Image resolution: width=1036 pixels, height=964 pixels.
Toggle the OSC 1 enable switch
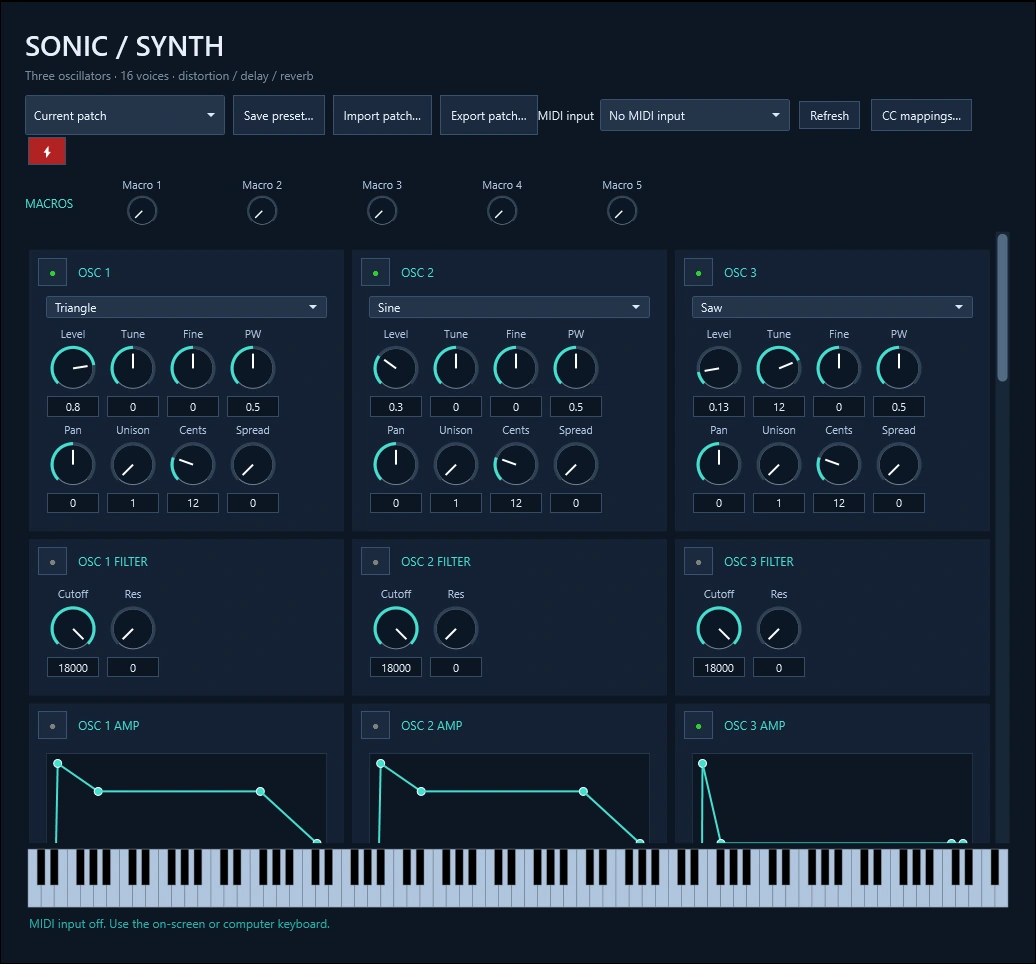[x=52, y=272]
